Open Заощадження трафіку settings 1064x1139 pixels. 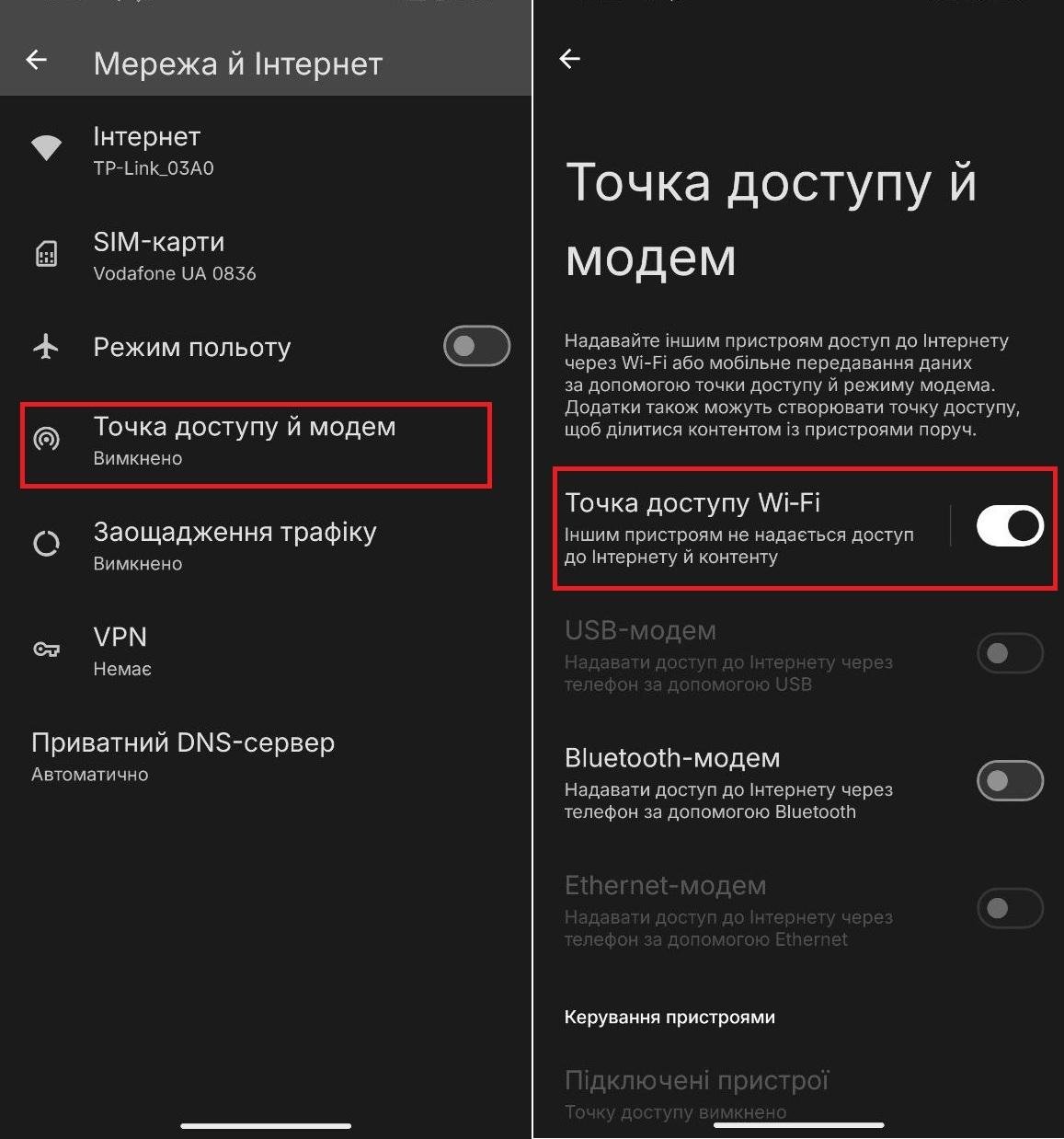pos(266,546)
